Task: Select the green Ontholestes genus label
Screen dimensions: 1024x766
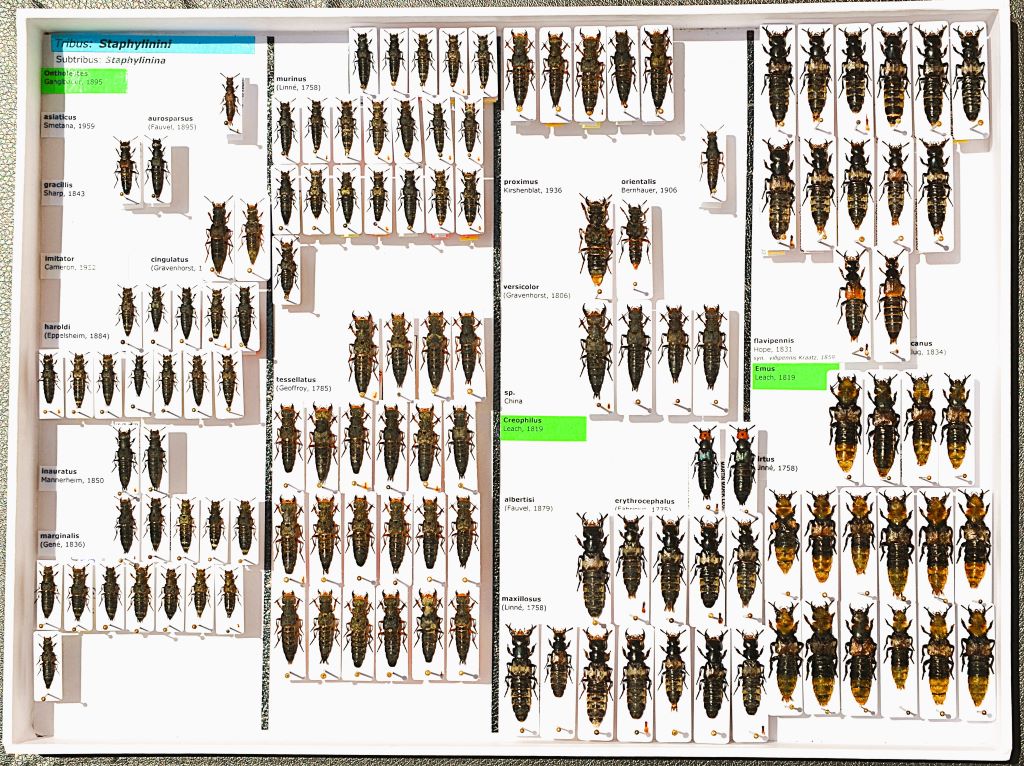Action: [84, 80]
